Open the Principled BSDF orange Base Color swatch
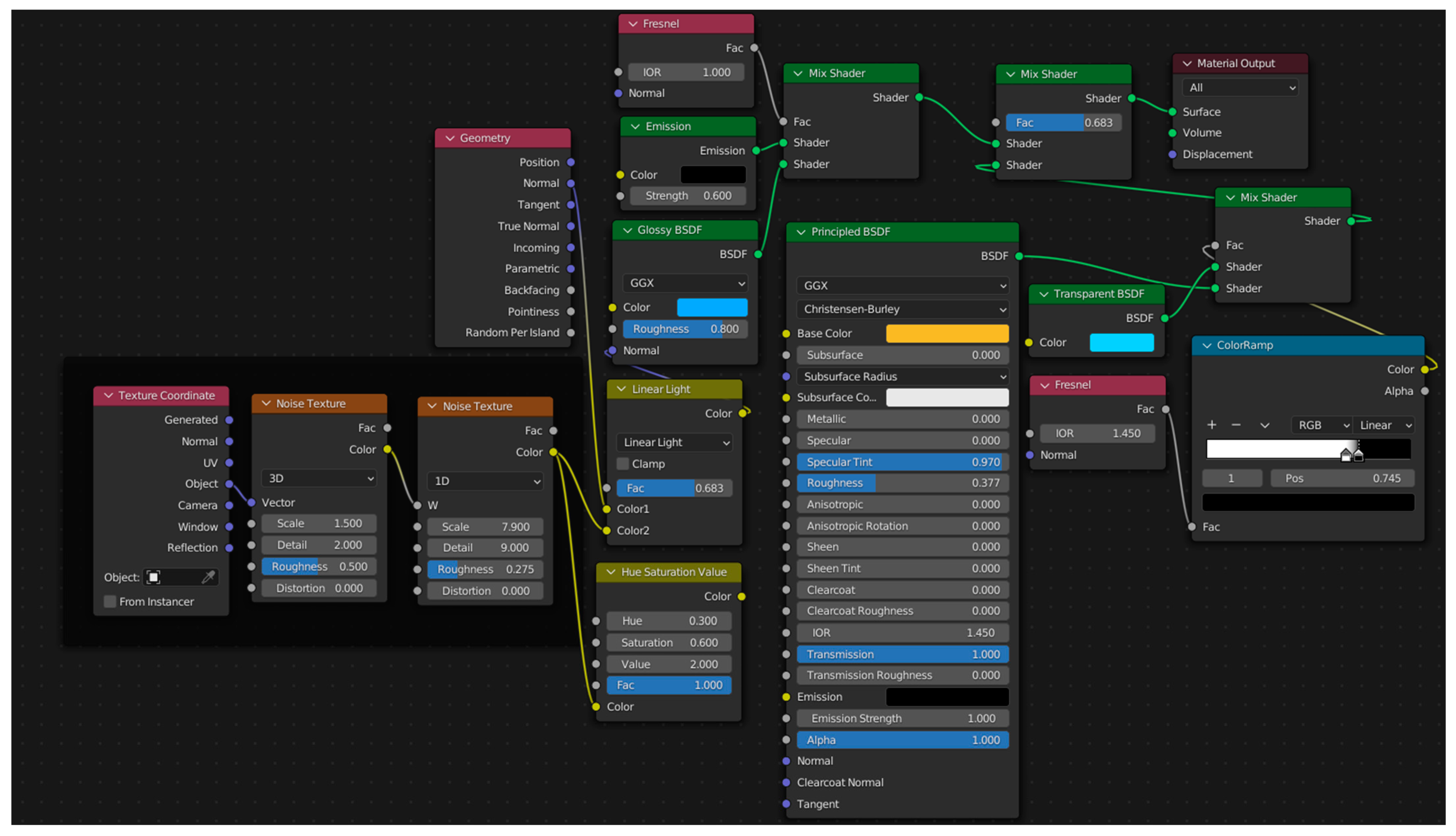The height and width of the screenshot is (836, 1456). 947,333
